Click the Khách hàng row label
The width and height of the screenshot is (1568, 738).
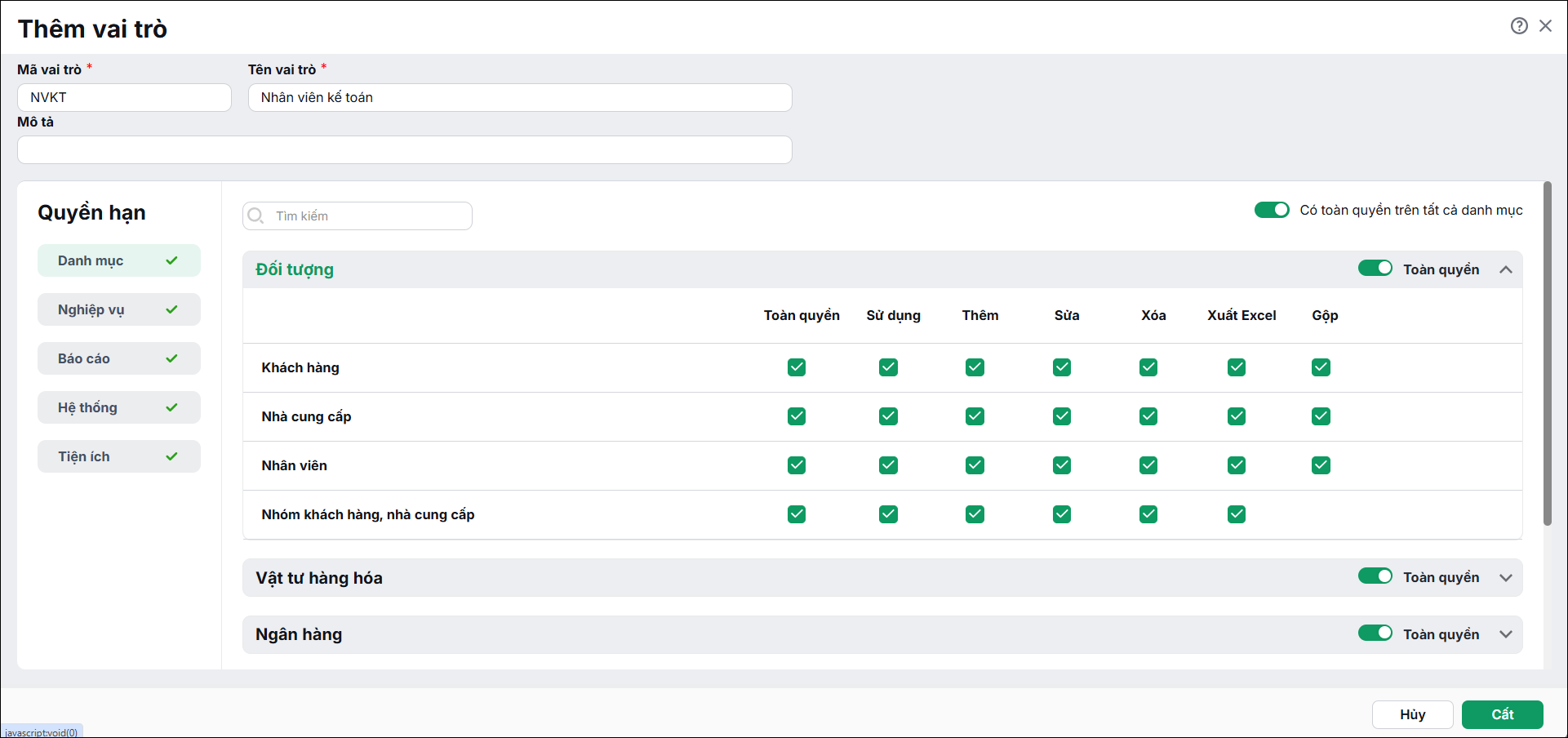point(300,367)
